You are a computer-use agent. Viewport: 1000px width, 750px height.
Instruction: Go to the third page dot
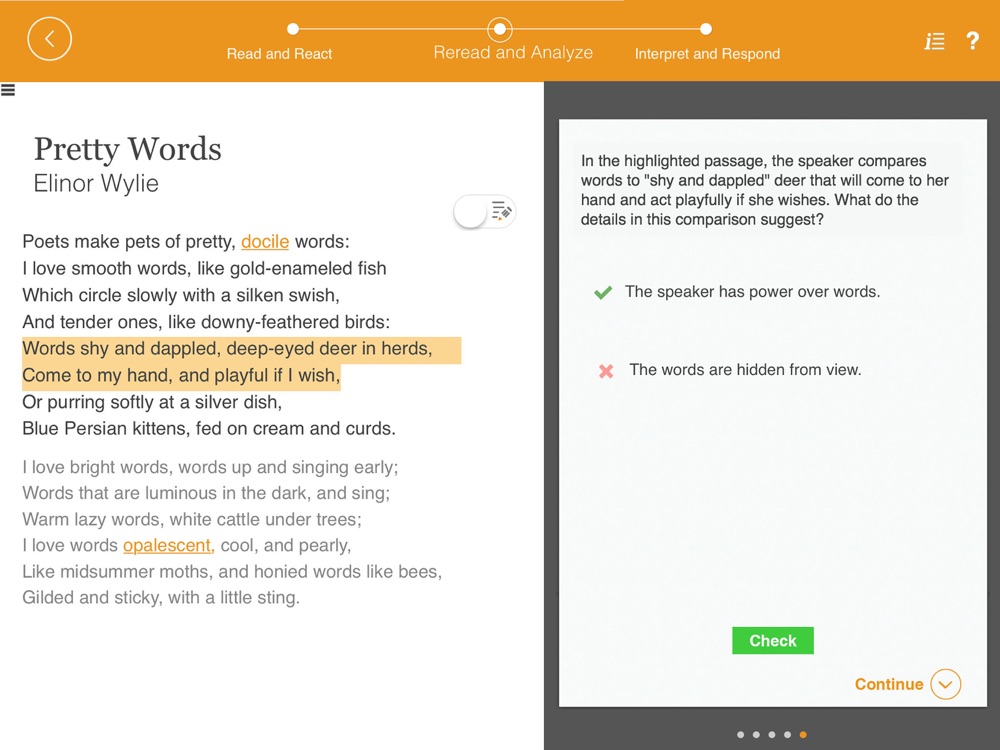772,735
